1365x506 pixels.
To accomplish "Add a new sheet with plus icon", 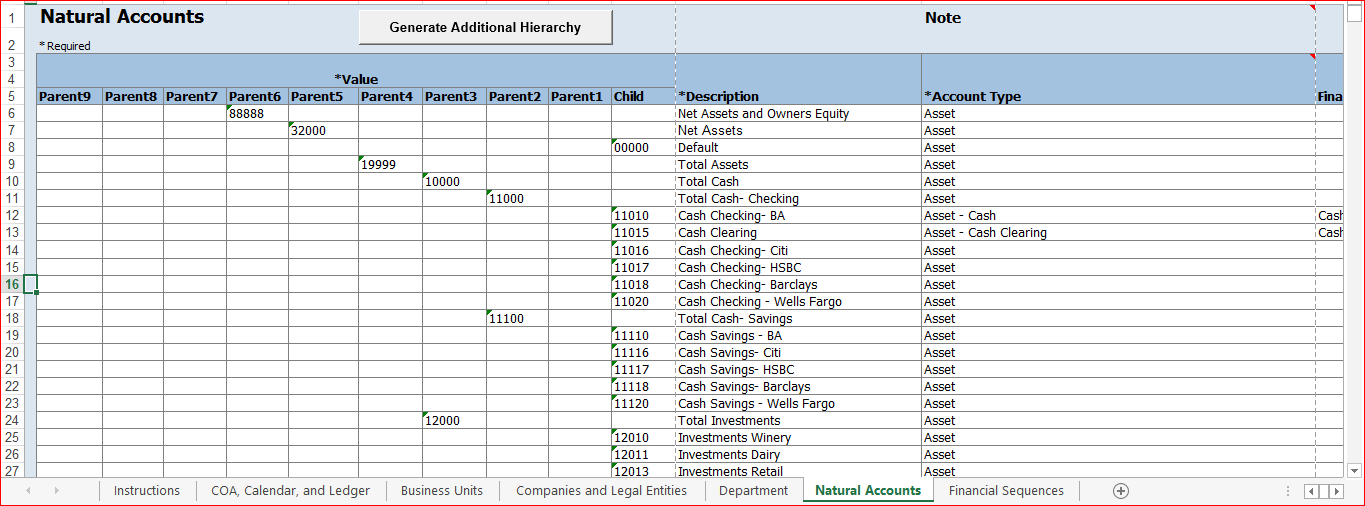I will point(1121,491).
